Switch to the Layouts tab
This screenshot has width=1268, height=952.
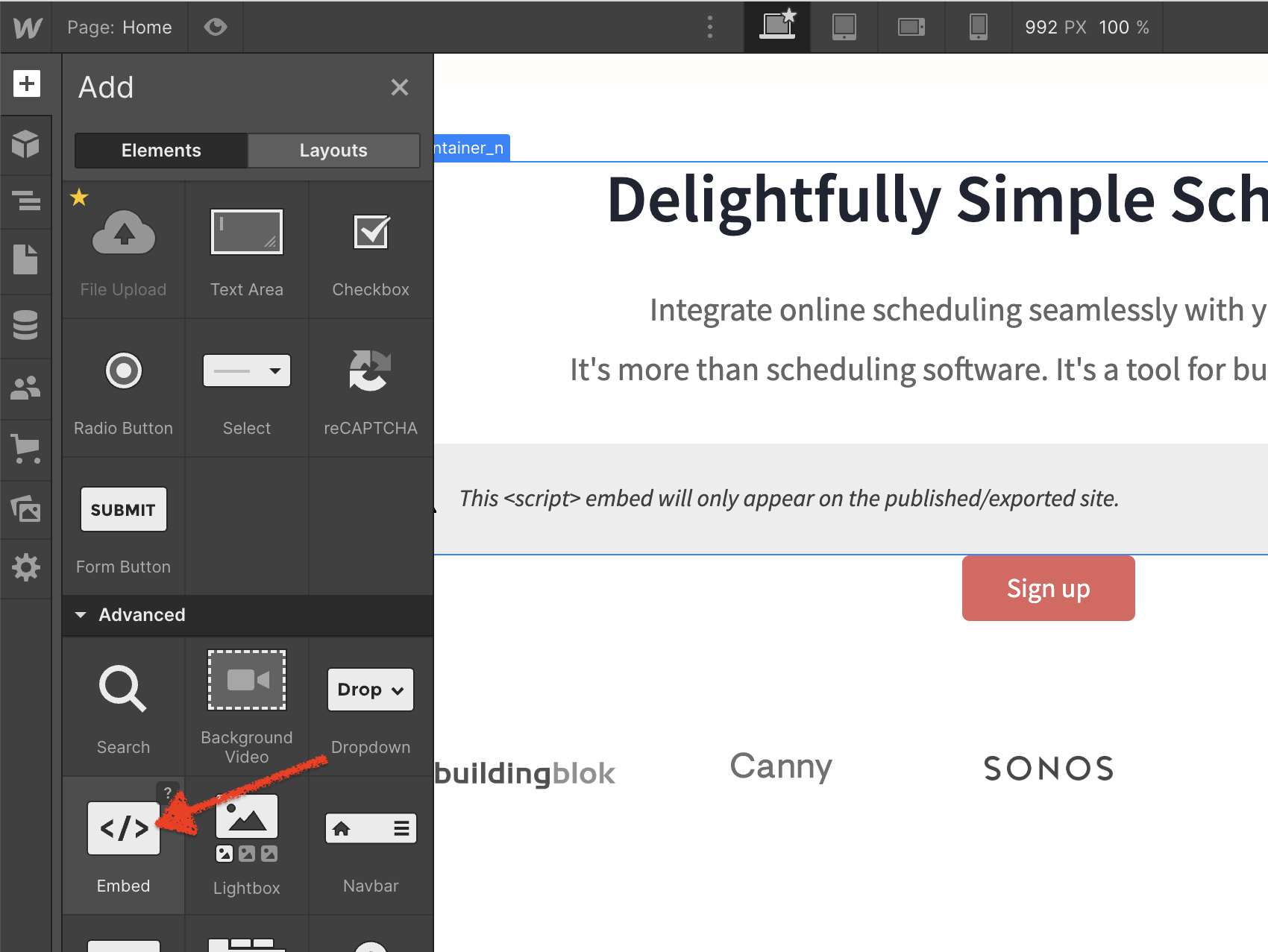pos(333,151)
